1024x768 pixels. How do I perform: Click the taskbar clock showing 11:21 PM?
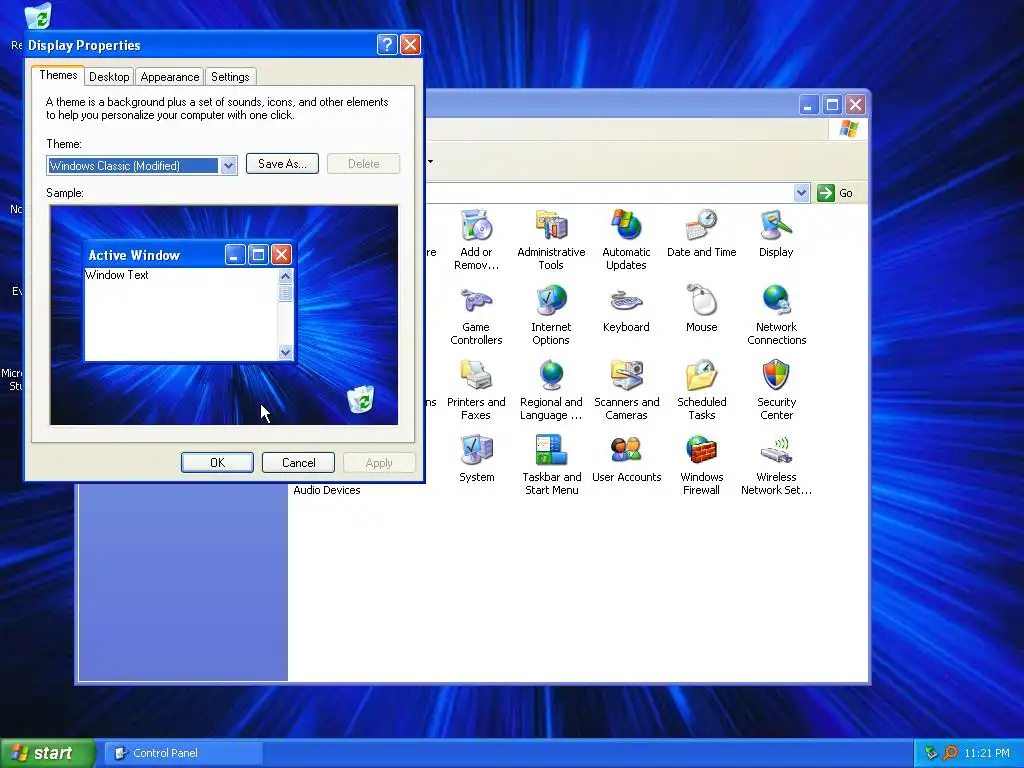point(987,753)
